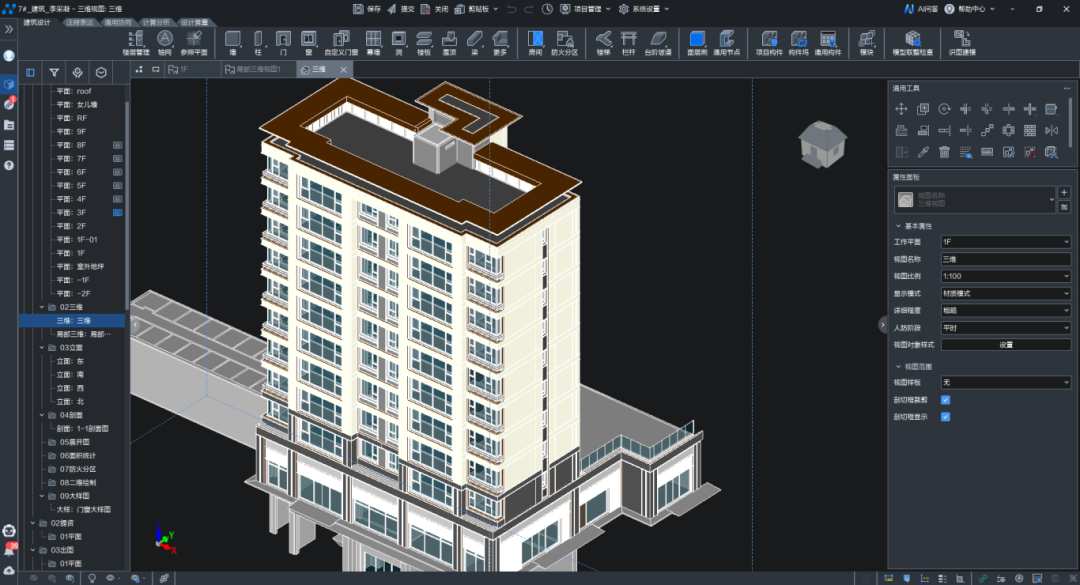Collapse the 03立面 tree folder
Viewport: 1080px width, 585px height.
click(x=42, y=348)
